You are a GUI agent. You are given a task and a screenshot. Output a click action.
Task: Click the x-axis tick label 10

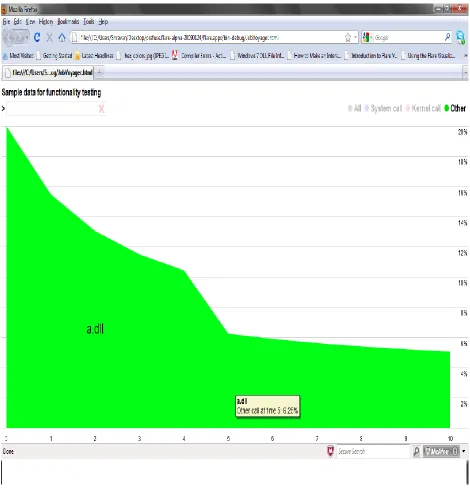click(x=450, y=438)
